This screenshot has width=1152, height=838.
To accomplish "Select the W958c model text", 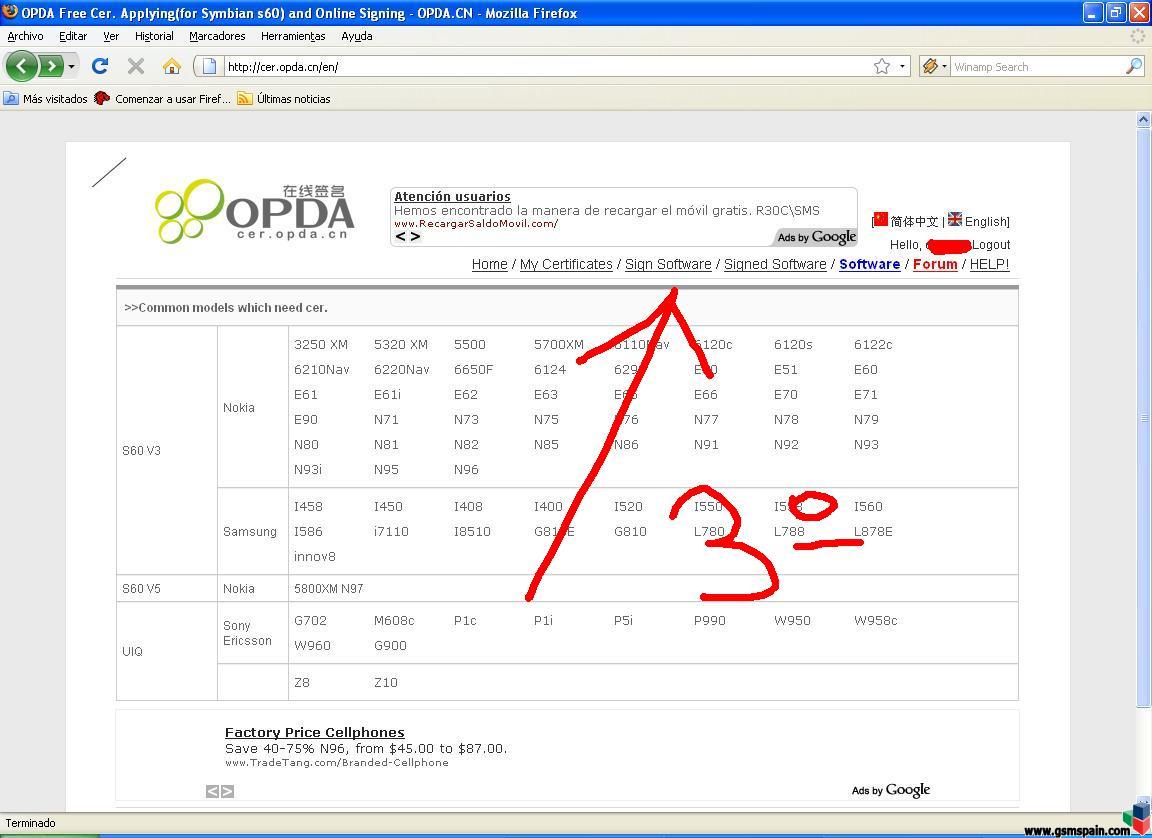I will (x=876, y=621).
